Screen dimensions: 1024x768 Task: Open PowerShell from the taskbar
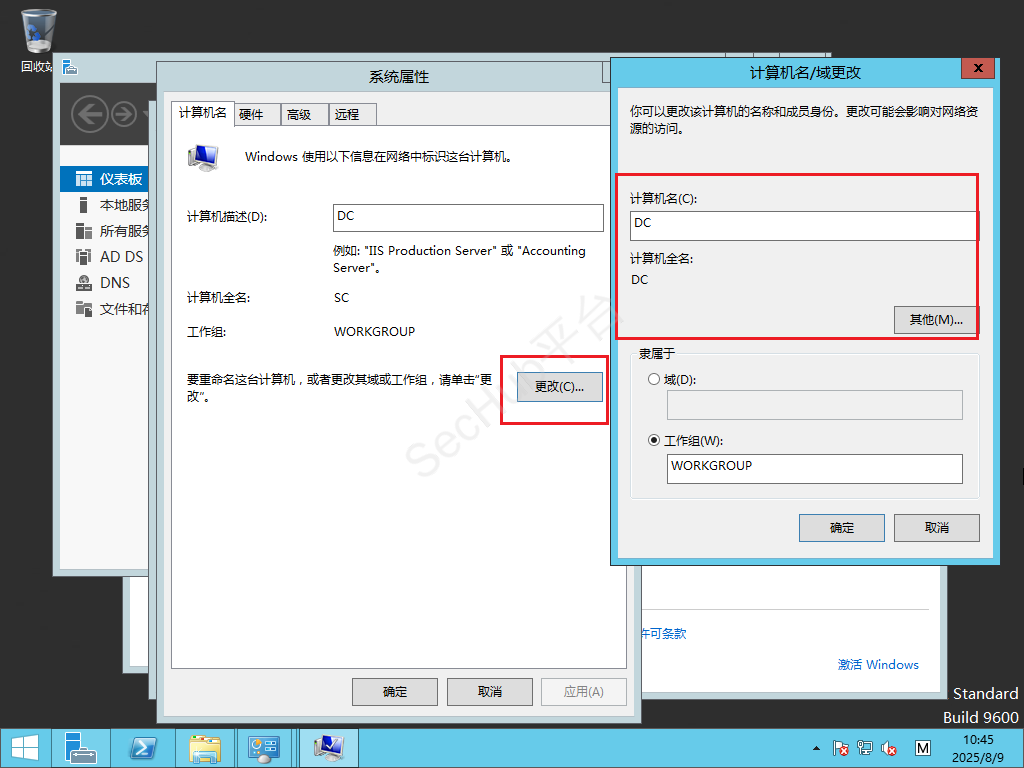(142, 748)
